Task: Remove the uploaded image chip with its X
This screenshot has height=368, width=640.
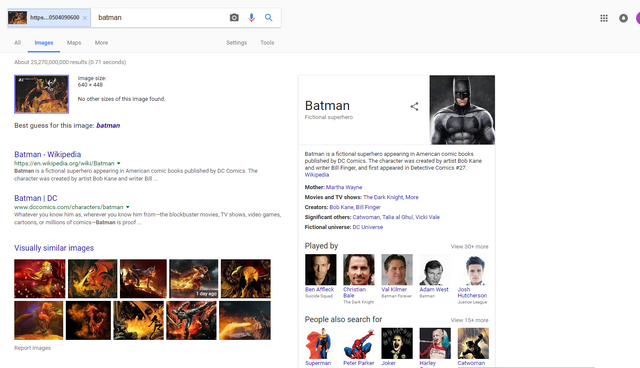Action: click(85, 18)
